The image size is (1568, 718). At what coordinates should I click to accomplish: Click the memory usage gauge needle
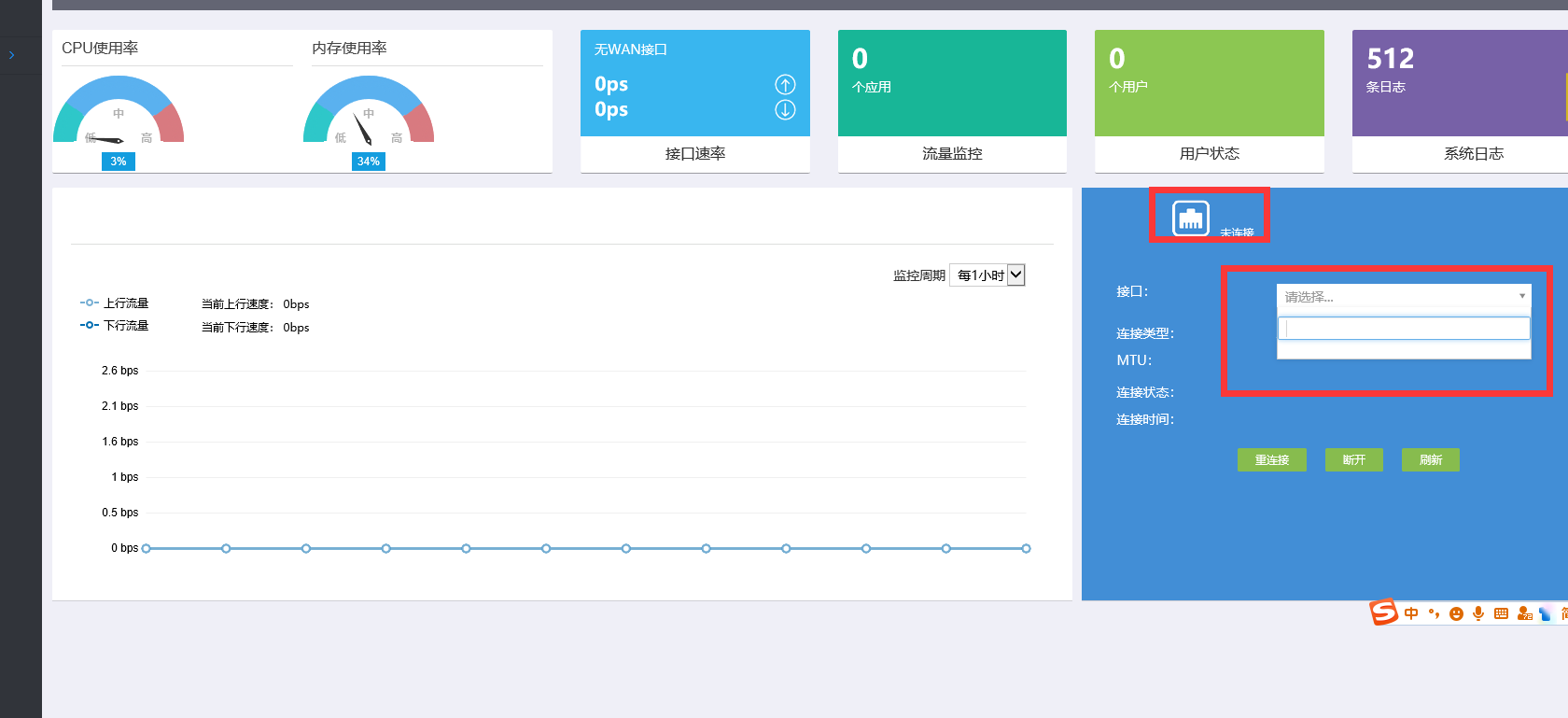[363, 130]
